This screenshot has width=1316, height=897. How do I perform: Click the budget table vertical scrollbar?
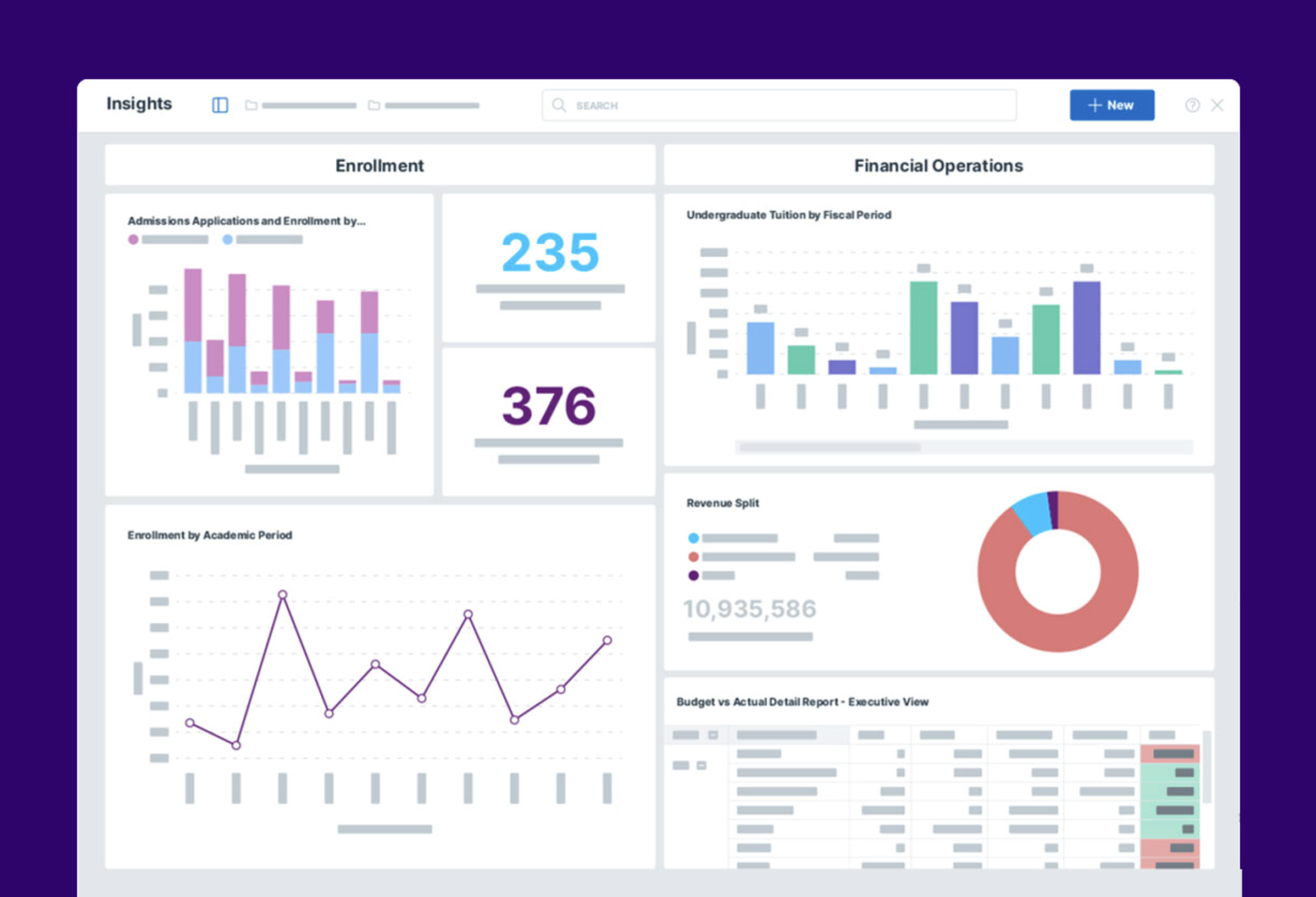coord(1206,767)
